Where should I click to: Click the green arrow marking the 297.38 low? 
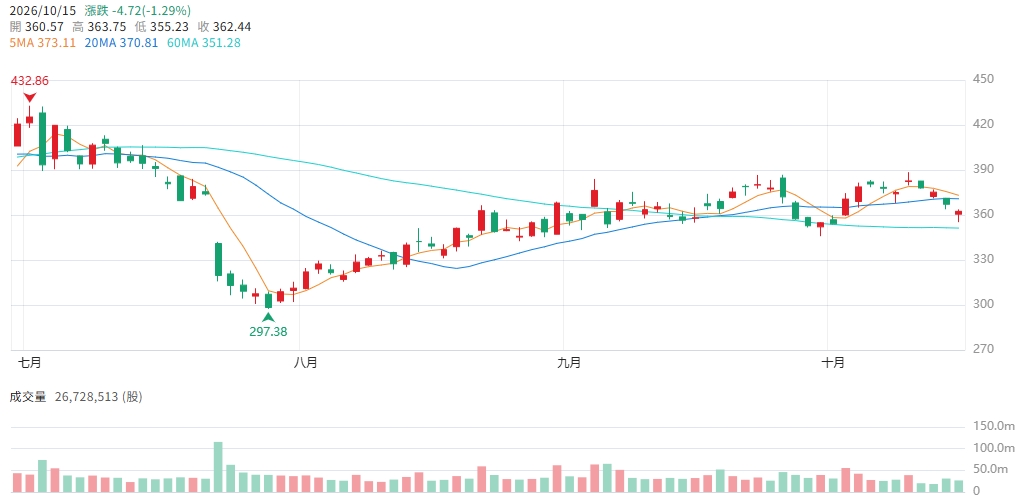click(268, 317)
